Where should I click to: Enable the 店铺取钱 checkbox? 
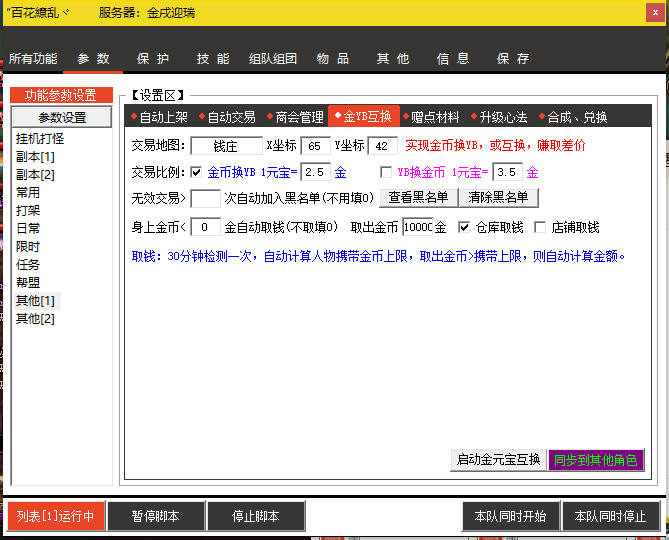coord(540,227)
